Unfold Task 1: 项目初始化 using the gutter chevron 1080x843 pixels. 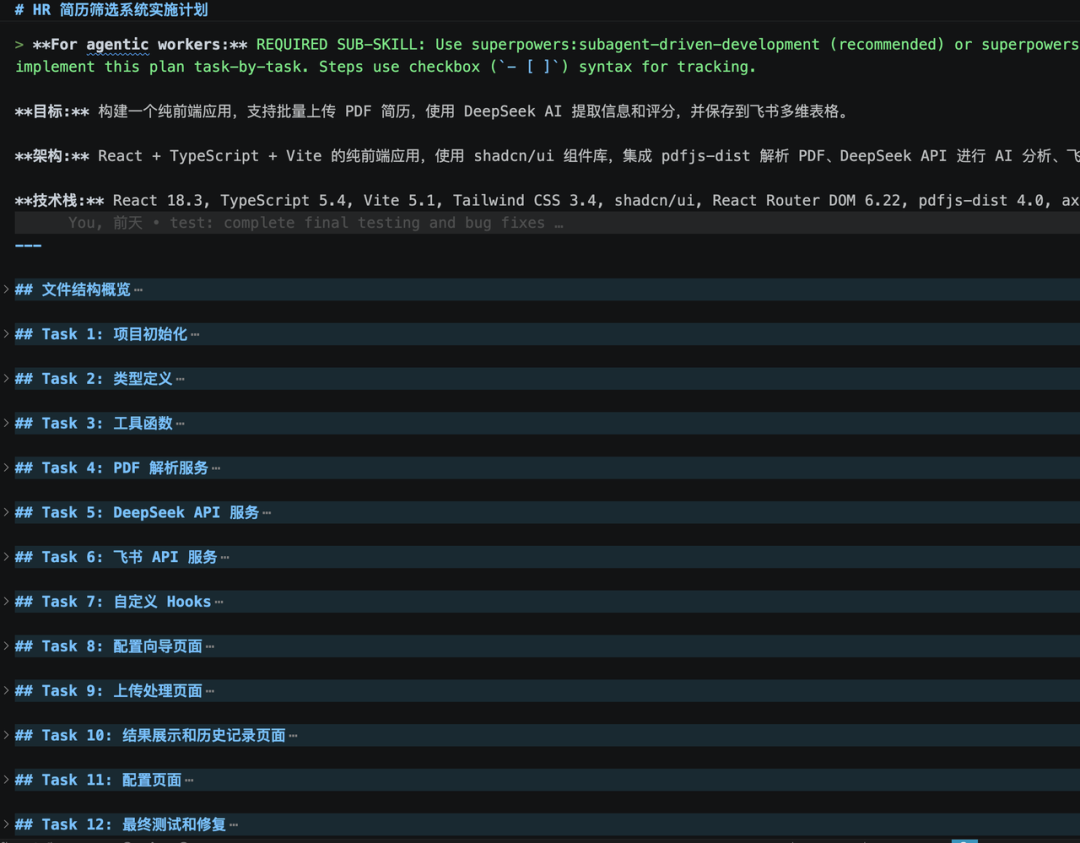coord(6,334)
